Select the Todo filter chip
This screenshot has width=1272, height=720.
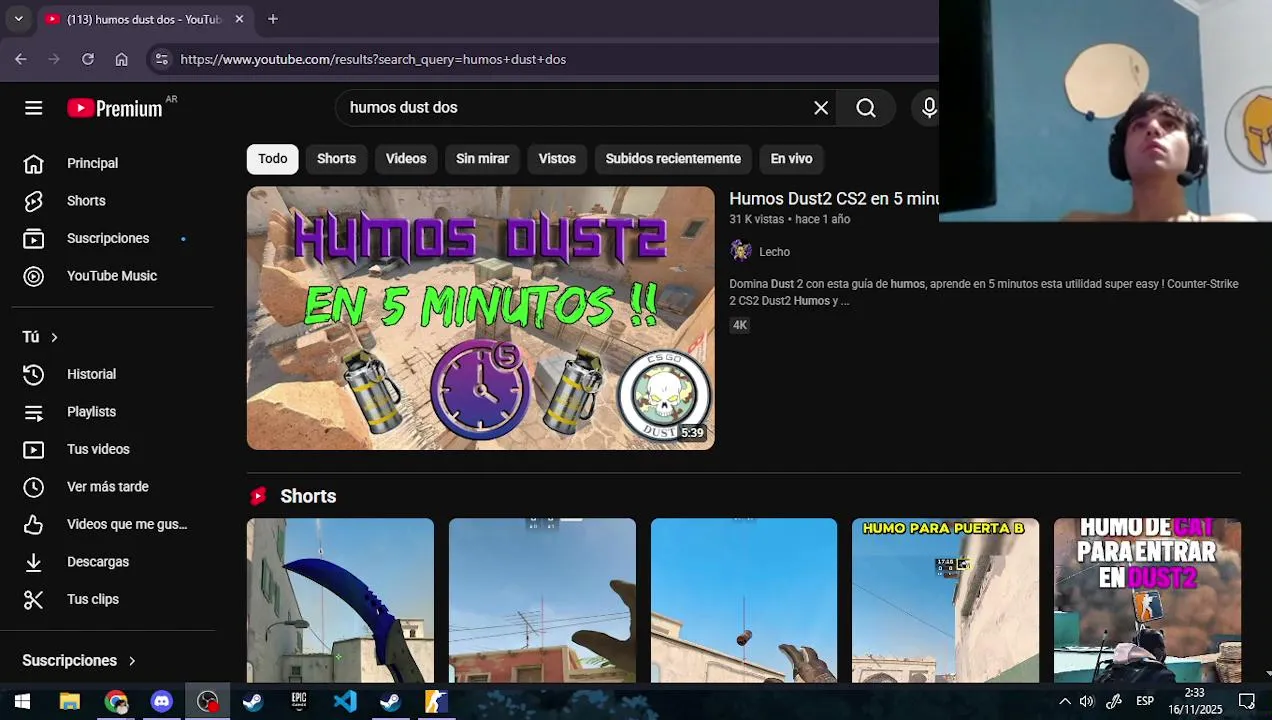coord(273,159)
